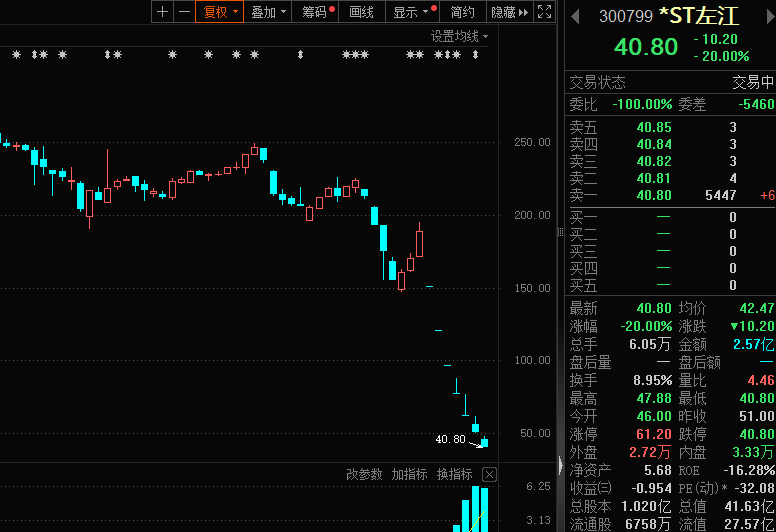
Task: Click 改参数 to edit indicator parameters
Action: (364, 474)
